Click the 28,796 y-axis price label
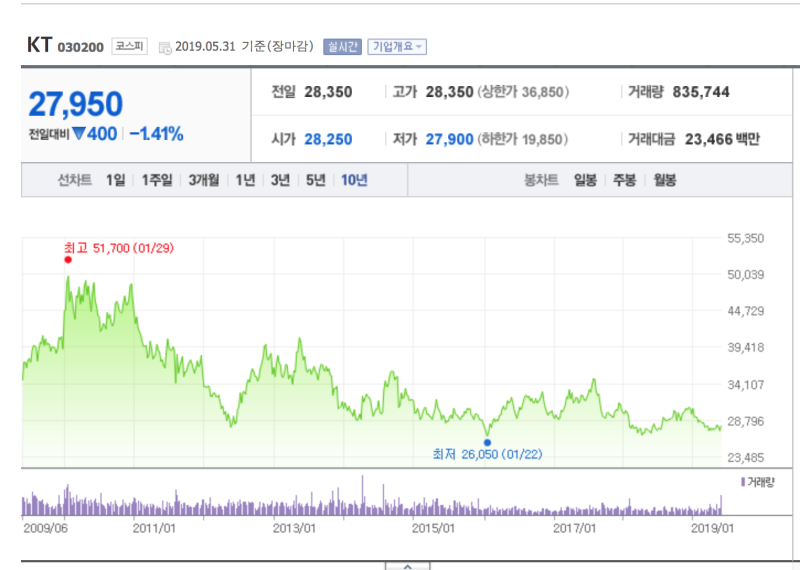The height and width of the screenshot is (570, 800). (x=745, y=422)
